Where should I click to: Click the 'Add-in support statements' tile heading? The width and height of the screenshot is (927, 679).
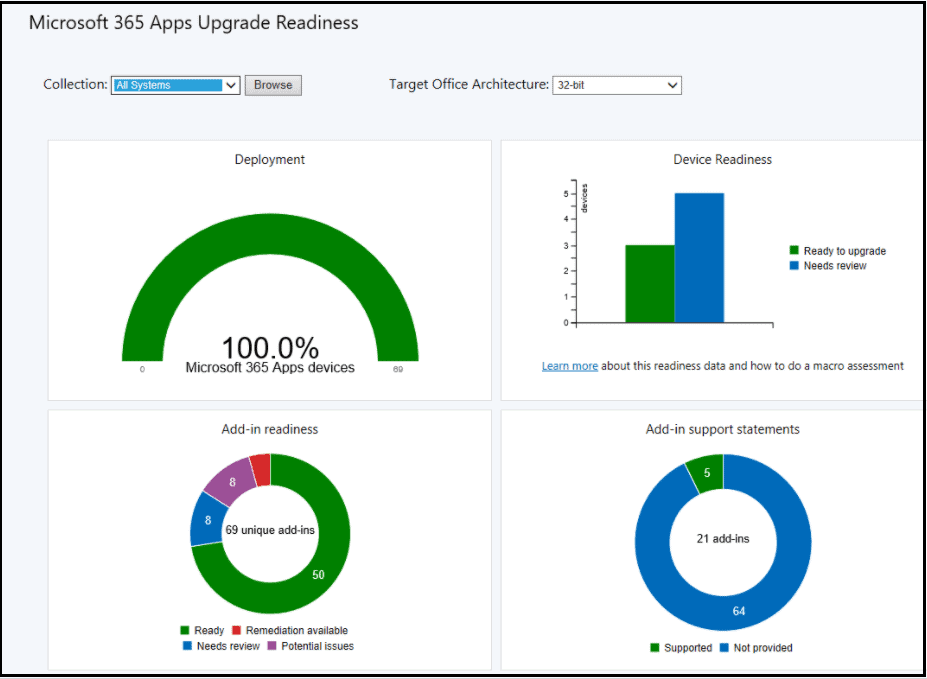click(x=722, y=430)
